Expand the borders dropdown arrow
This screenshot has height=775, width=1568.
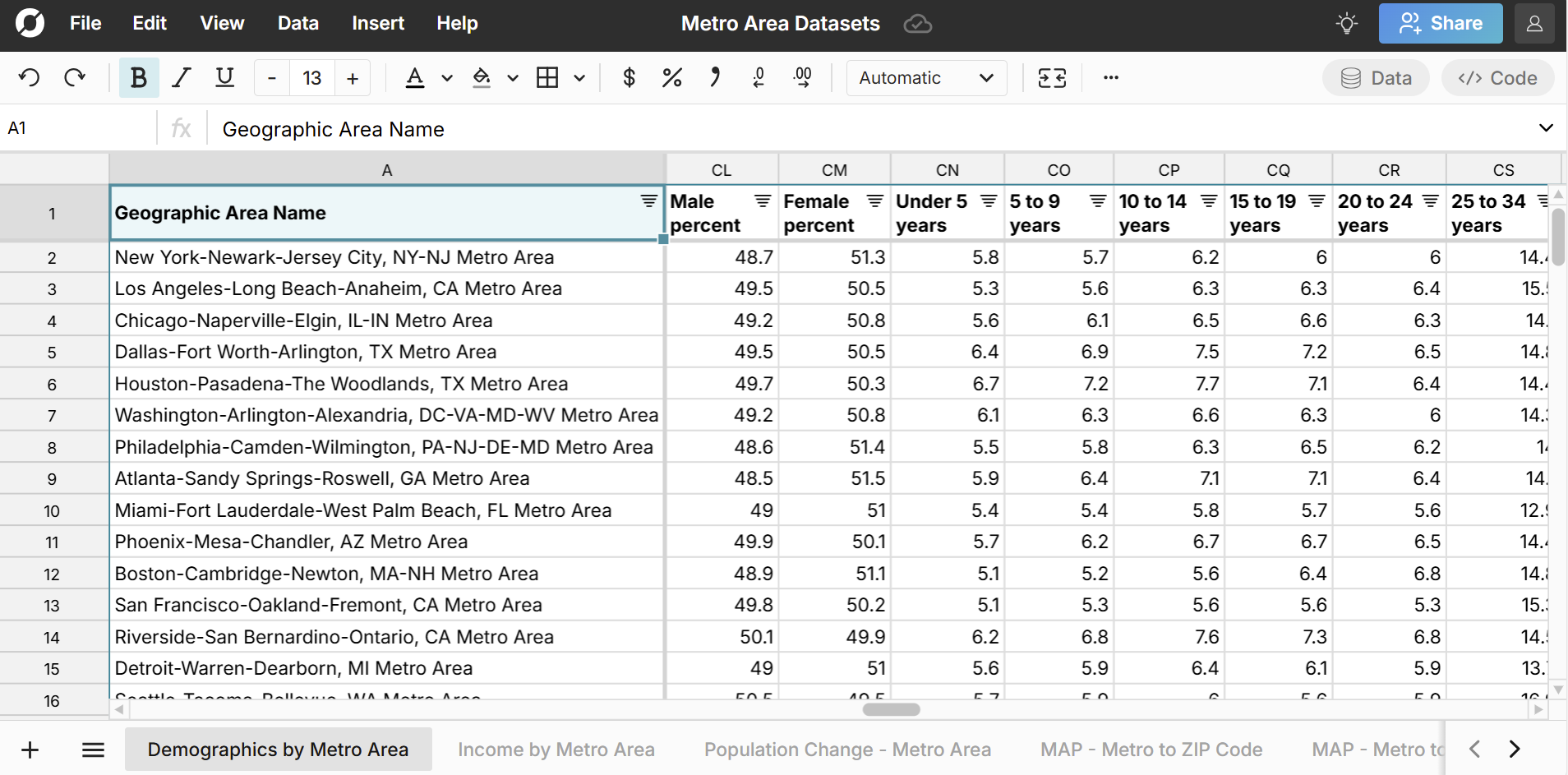click(579, 78)
